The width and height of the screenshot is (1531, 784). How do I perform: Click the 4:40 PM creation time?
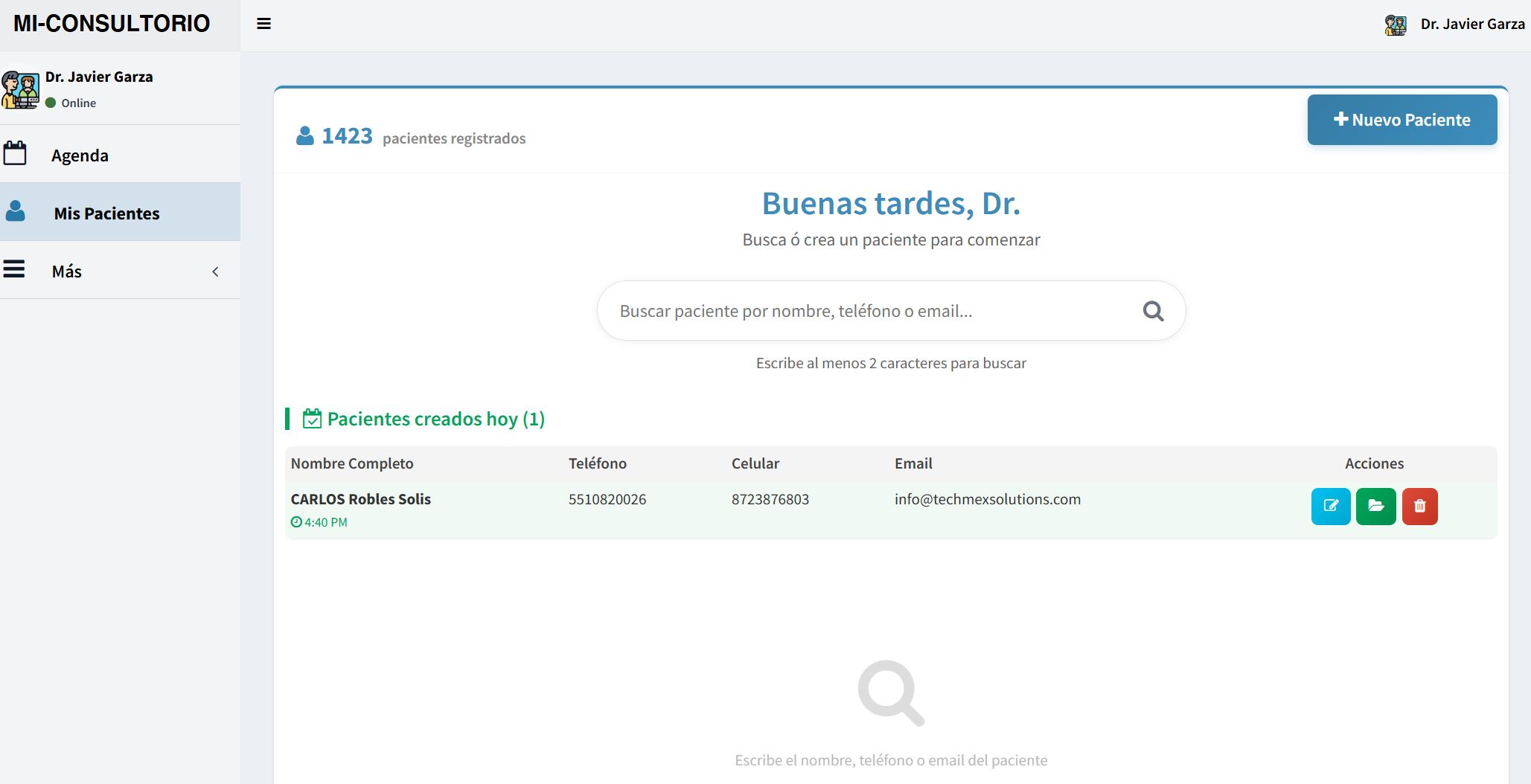tap(326, 522)
